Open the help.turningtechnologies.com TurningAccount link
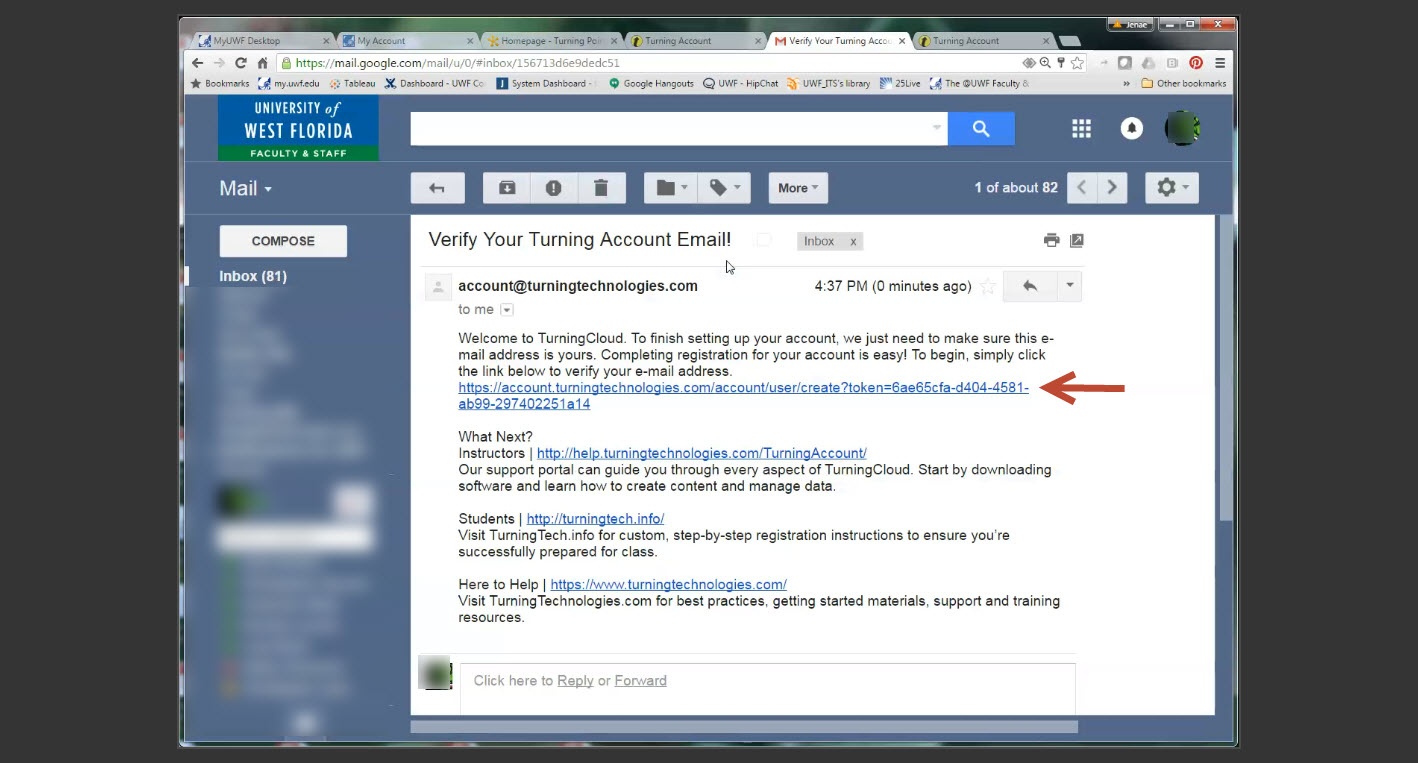The width and height of the screenshot is (1418, 763). point(702,453)
